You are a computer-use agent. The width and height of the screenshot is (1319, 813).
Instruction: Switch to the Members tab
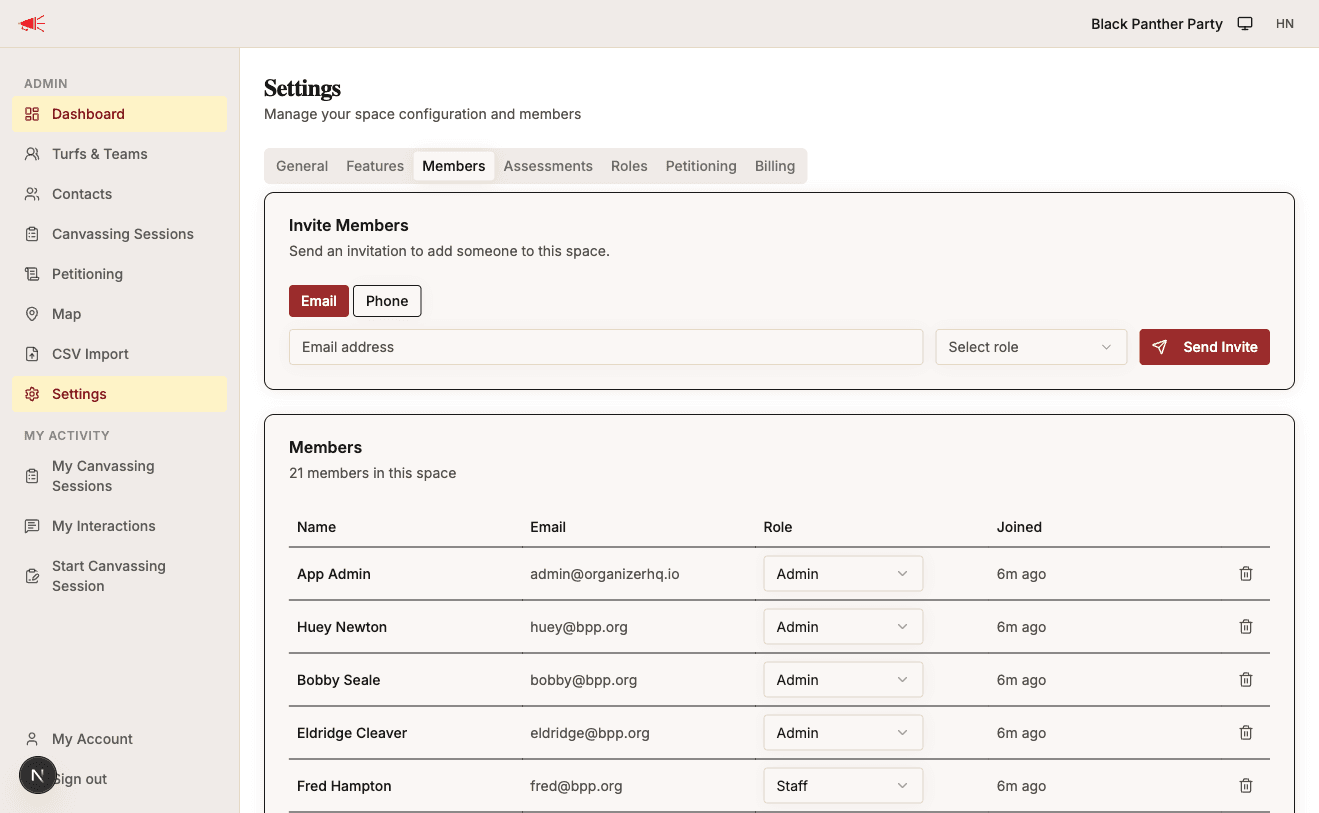click(x=454, y=166)
